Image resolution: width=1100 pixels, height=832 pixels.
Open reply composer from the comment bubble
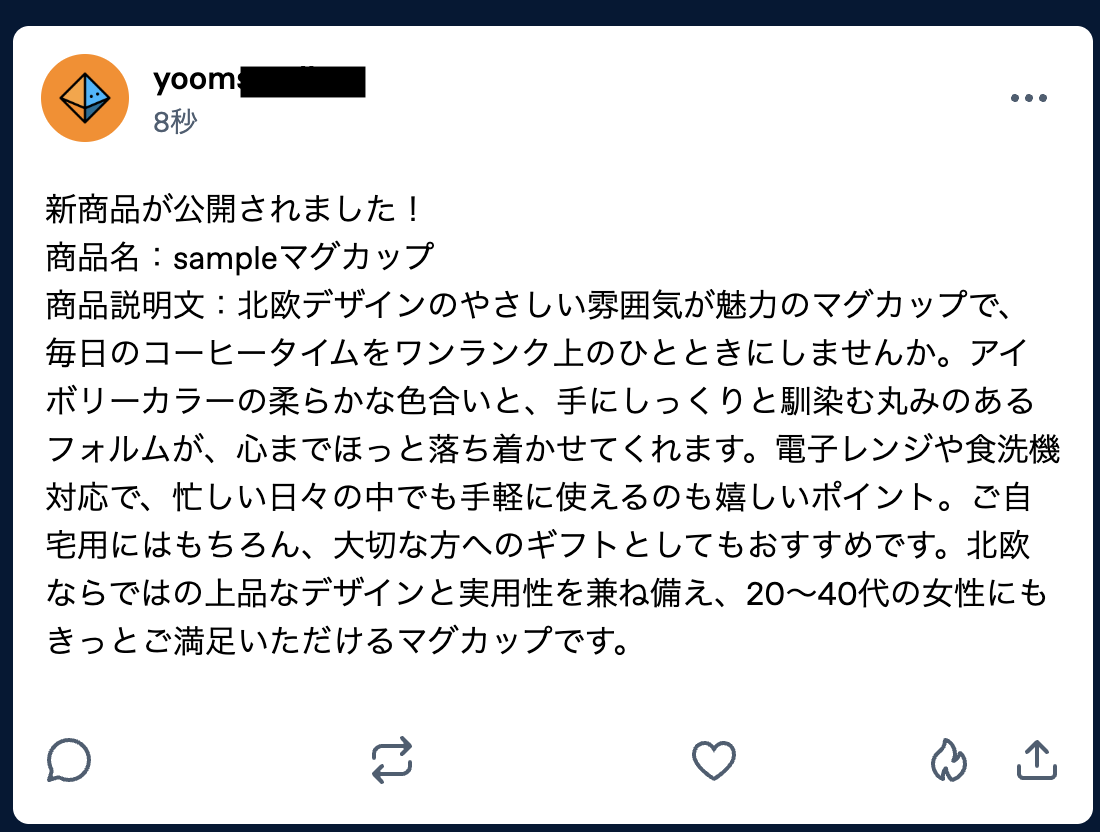pos(68,761)
